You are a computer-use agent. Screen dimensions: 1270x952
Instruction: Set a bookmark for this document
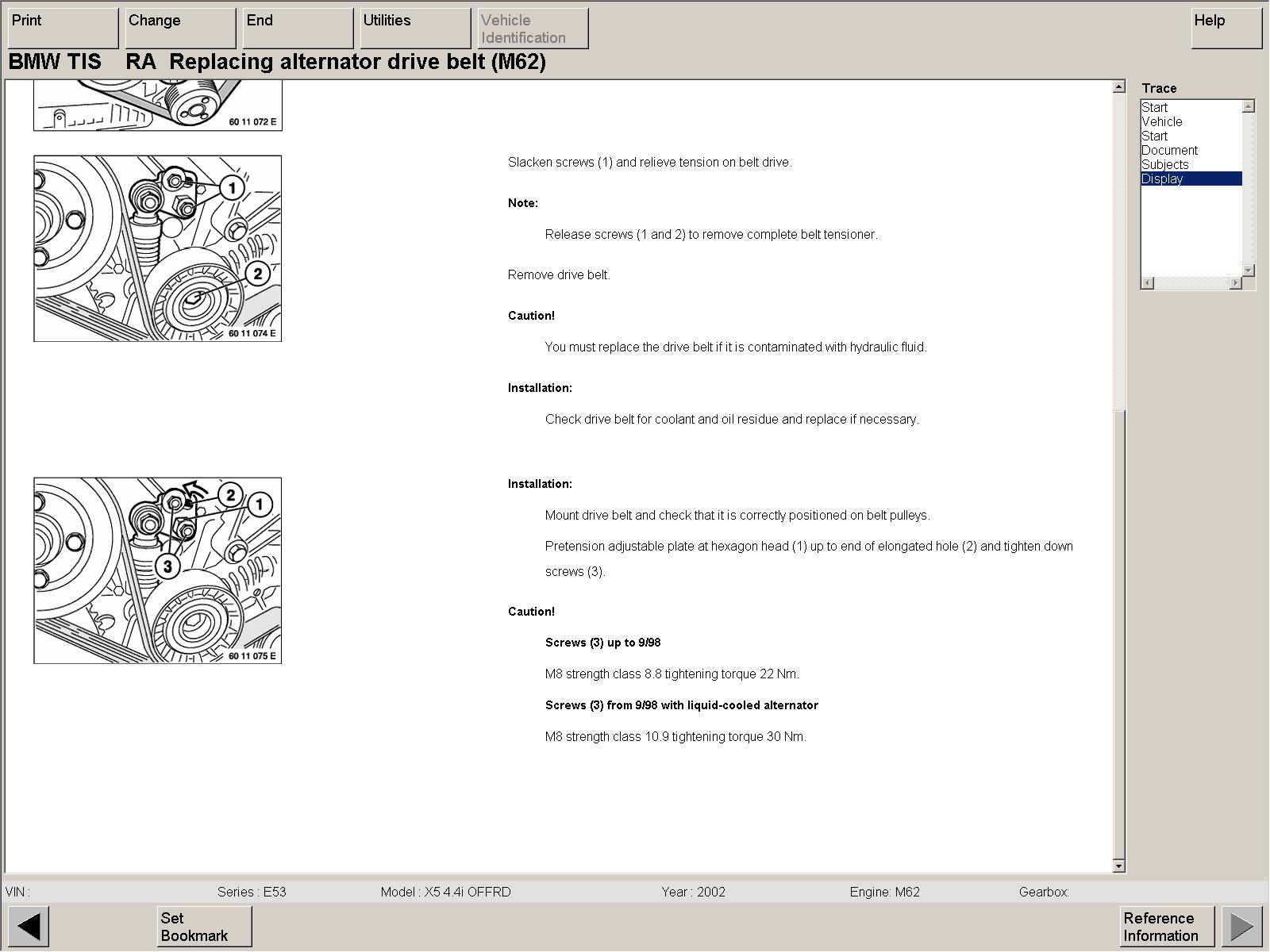coord(204,926)
